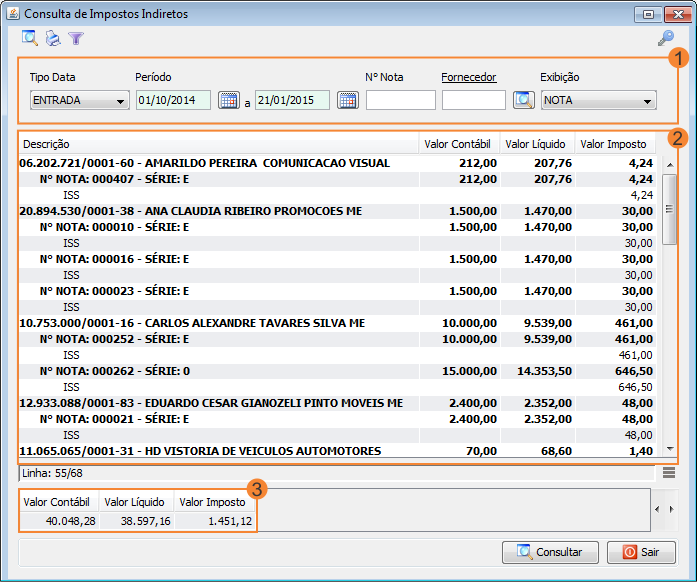Click the ISS row with value 461,00
This screenshot has height=582, width=697.
point(337,355)
